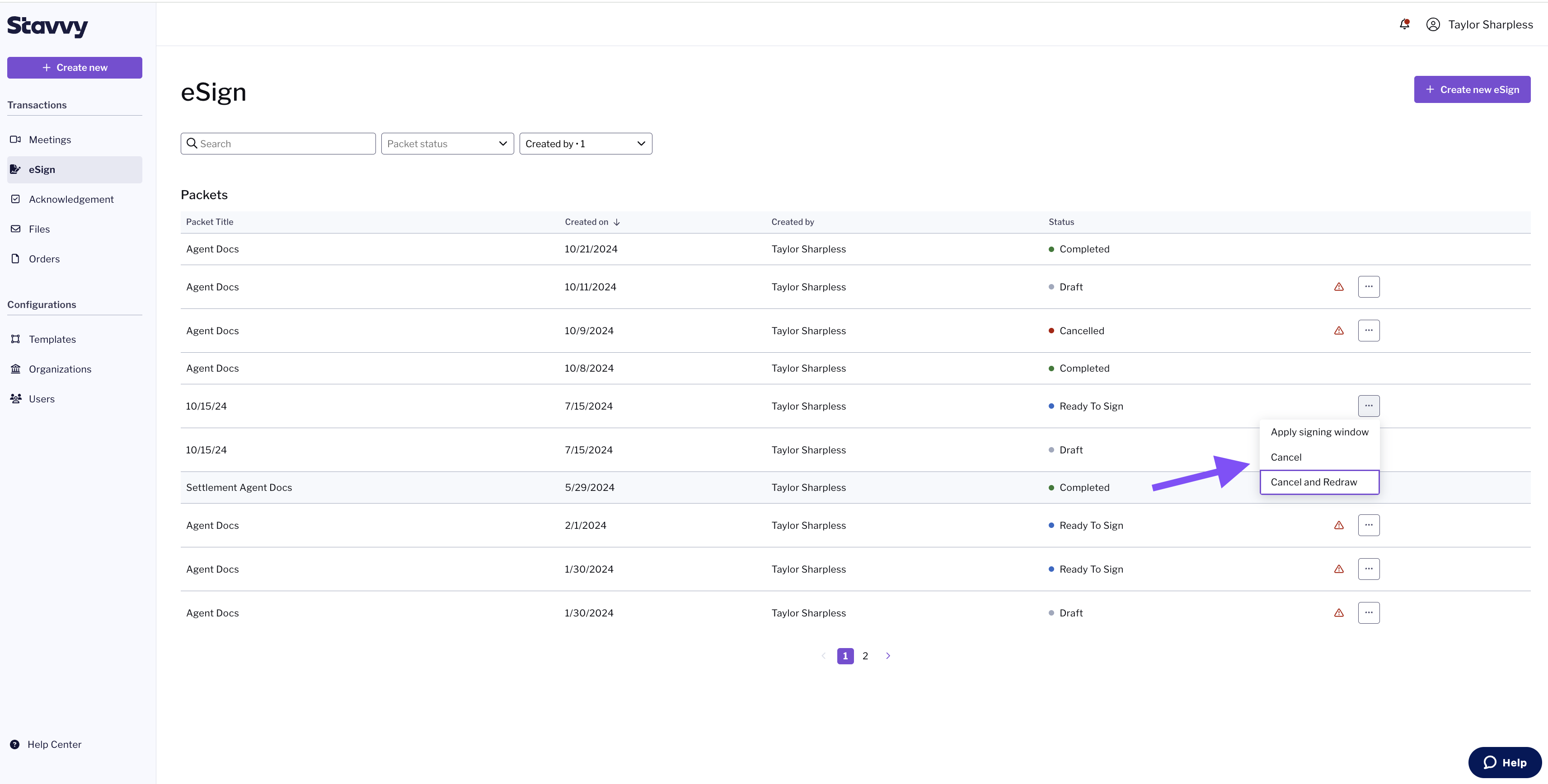Open warning icon on 10/9/2024 Cancelled row

pyautogui.click(x=1339, y=331)
